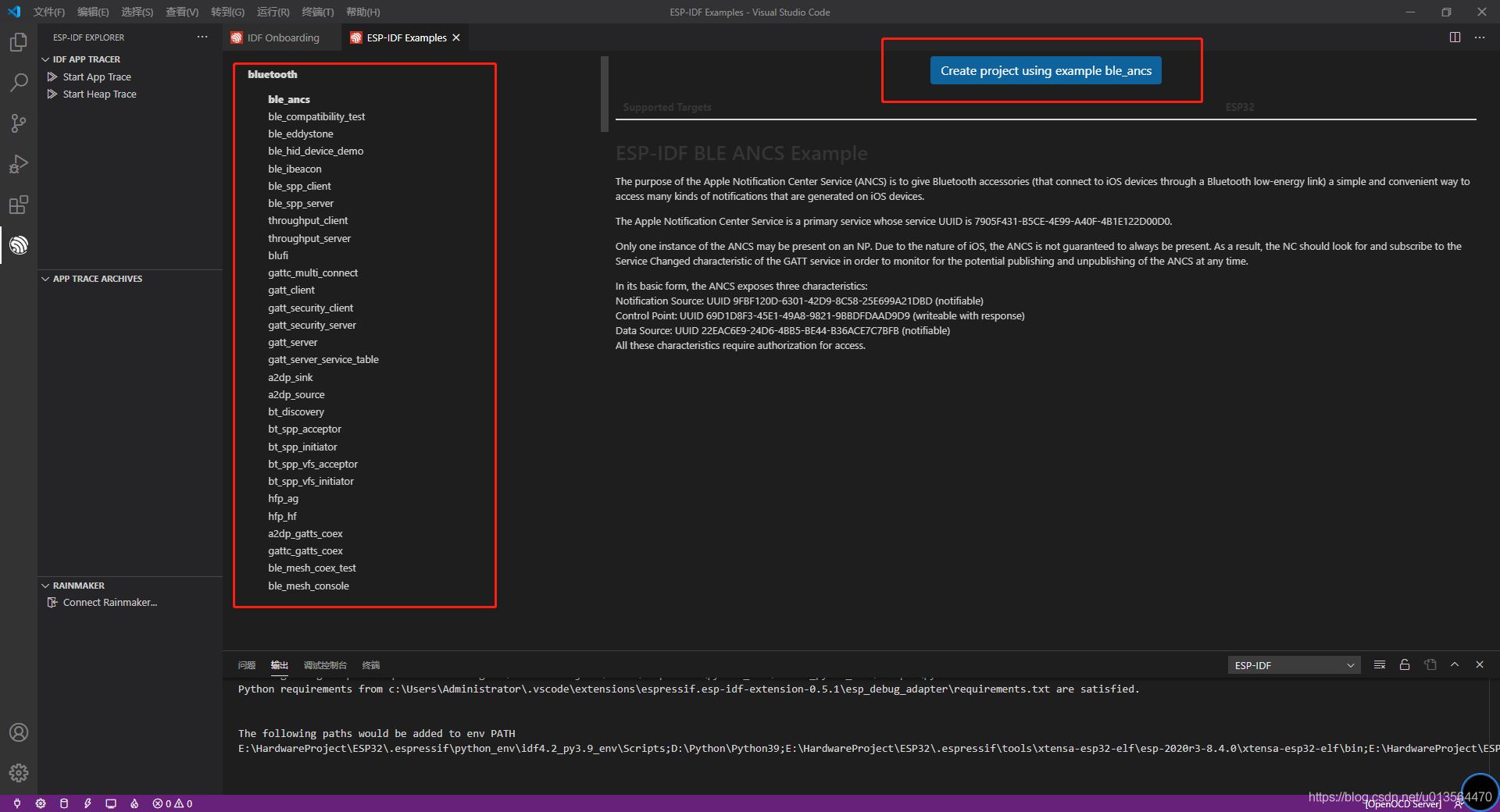Image resolution: width=1500 pixels, height=812 pixels.
Task: Switch to the 问题 panel tab
Action: [247, 665]
